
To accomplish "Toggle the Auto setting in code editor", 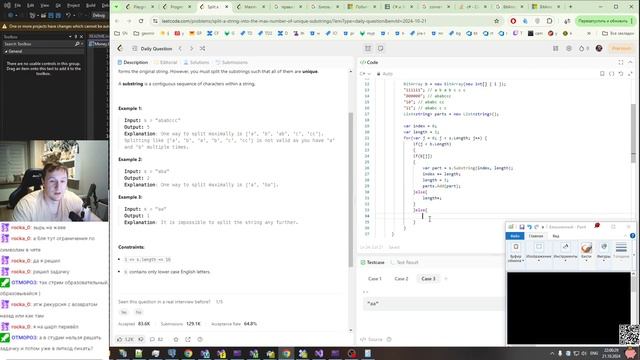I will pos(384,74).
